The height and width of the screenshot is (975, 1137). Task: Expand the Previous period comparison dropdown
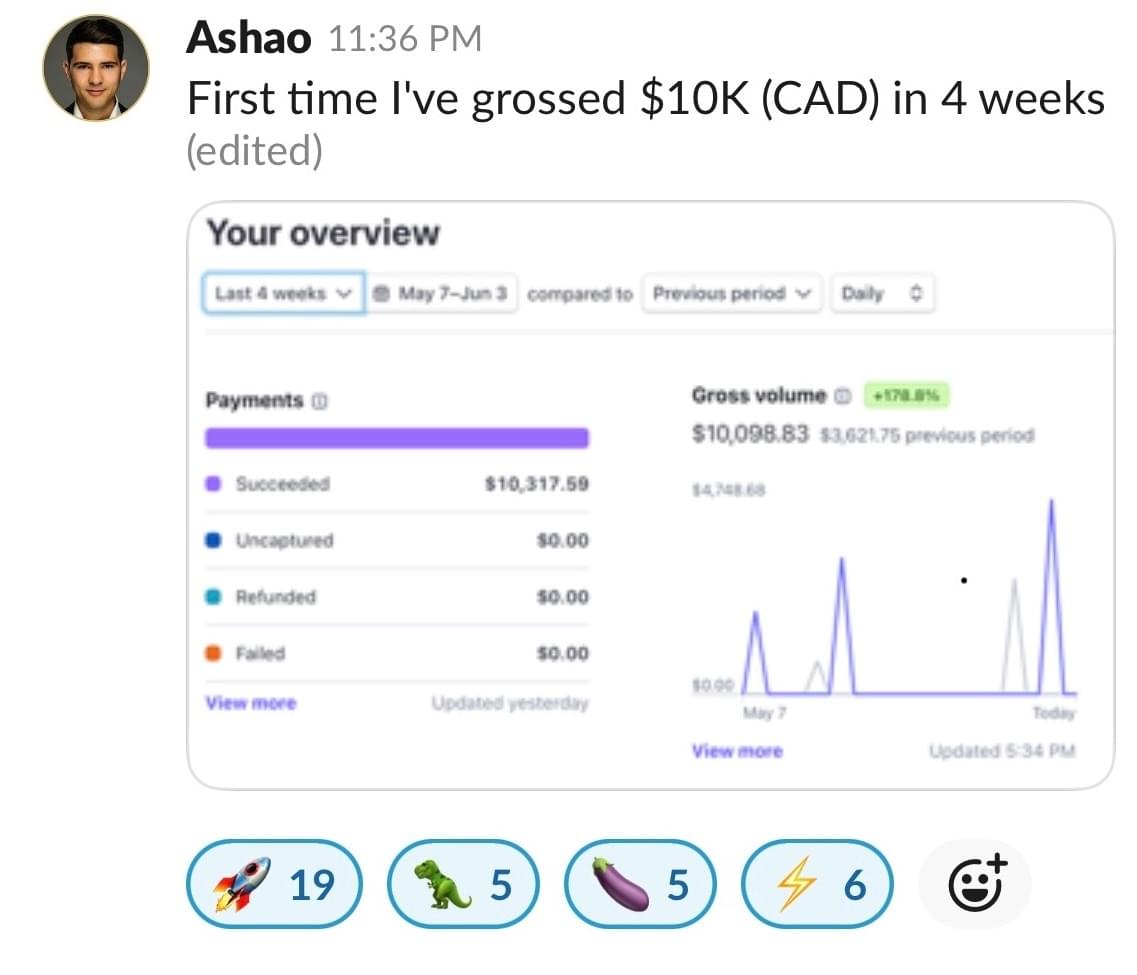[732, 294]
